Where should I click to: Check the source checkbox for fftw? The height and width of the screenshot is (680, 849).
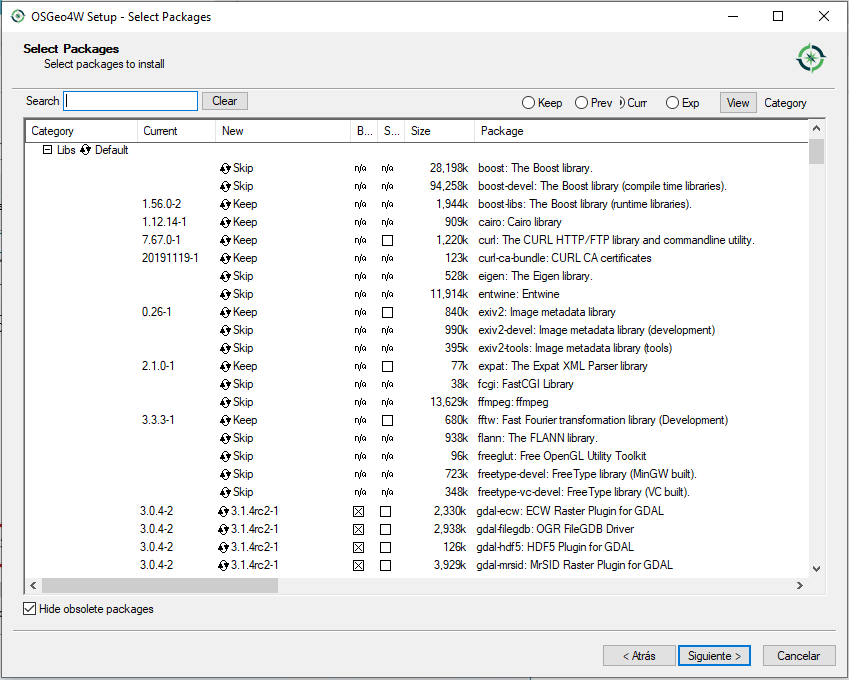(x=387, y=420)
